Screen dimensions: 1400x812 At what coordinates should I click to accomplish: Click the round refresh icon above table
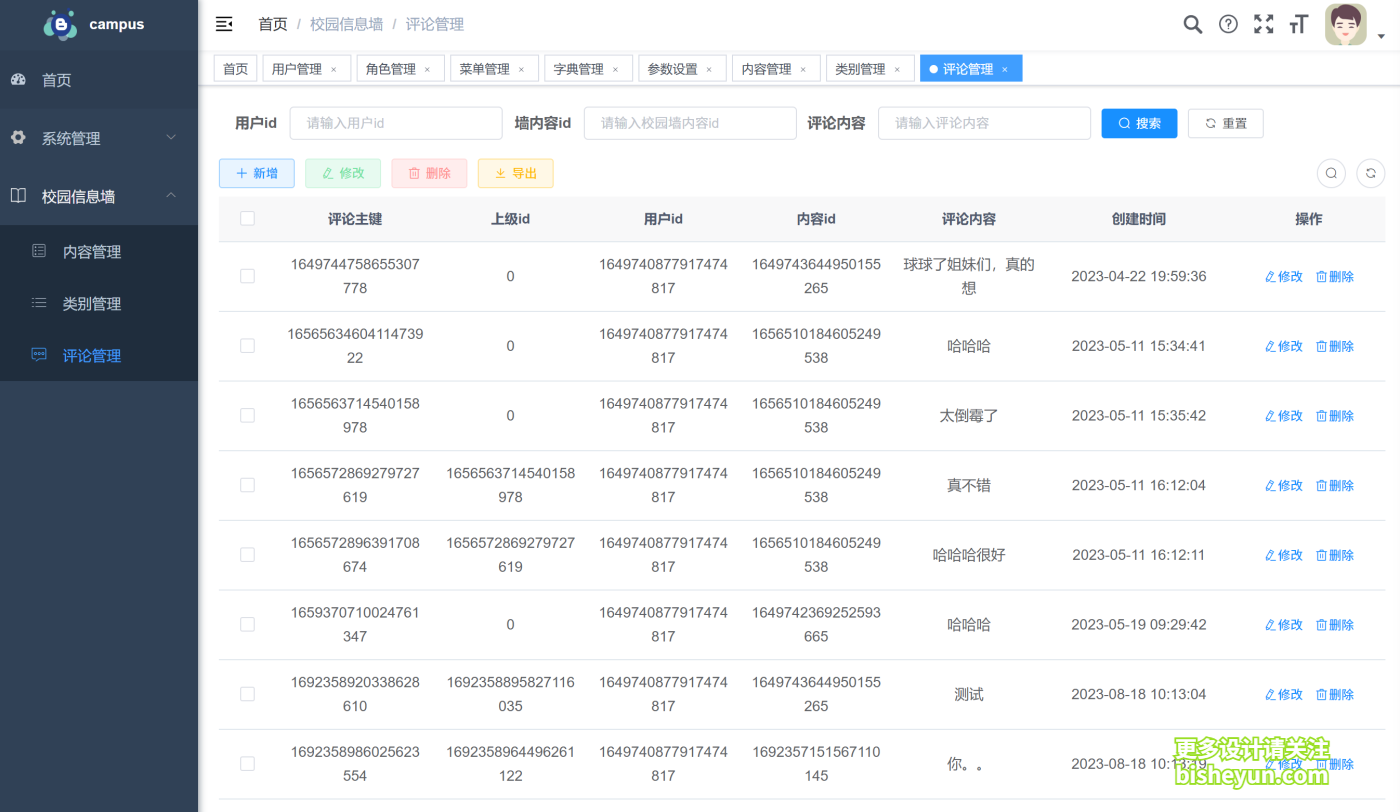pyautogui.click(x=1371, y=173)
